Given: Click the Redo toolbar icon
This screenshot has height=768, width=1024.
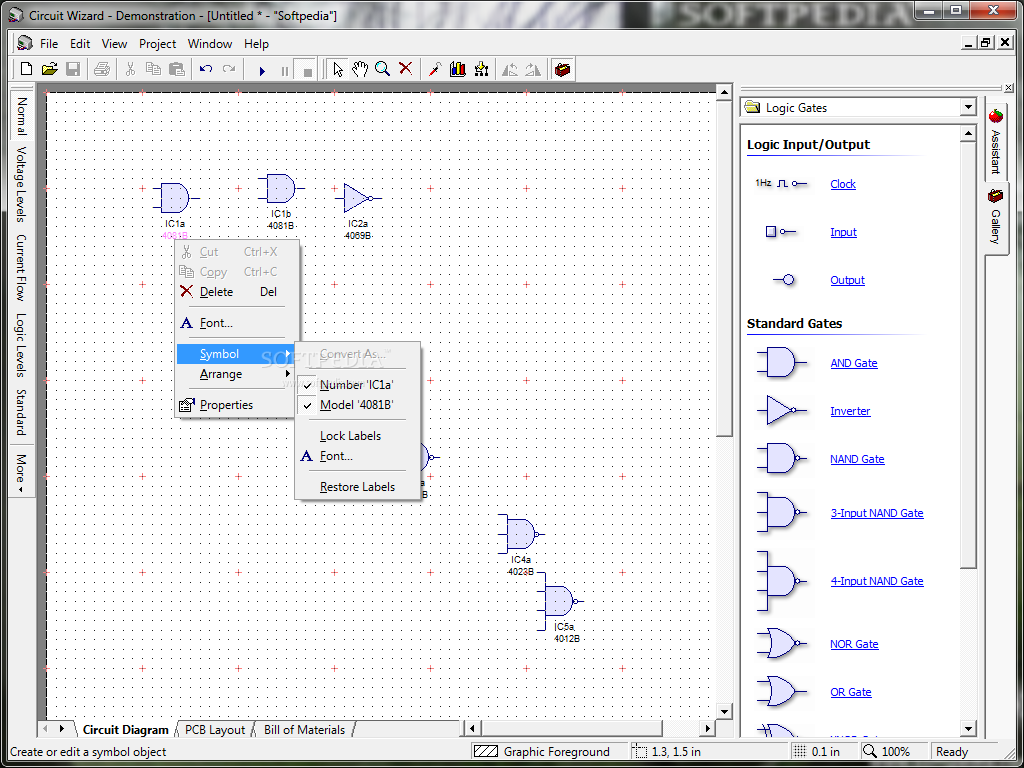Looking at the screenshot, I should 229,69.
